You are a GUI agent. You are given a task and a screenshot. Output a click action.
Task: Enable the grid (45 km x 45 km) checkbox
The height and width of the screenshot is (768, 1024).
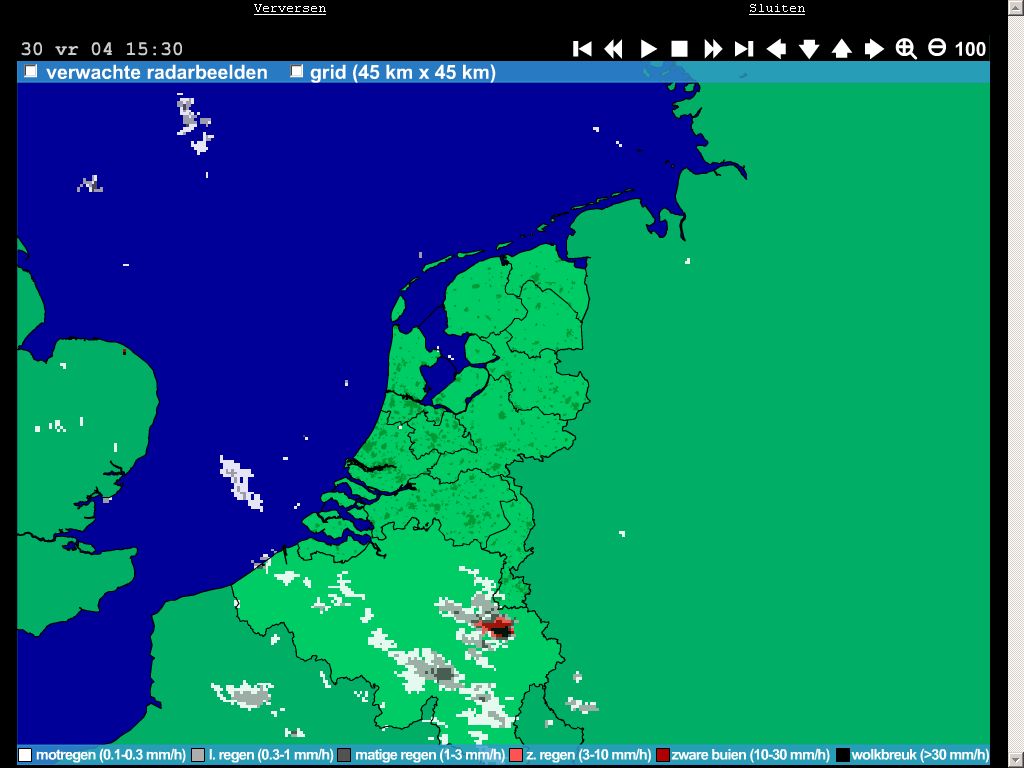click(x=296, y=71)
